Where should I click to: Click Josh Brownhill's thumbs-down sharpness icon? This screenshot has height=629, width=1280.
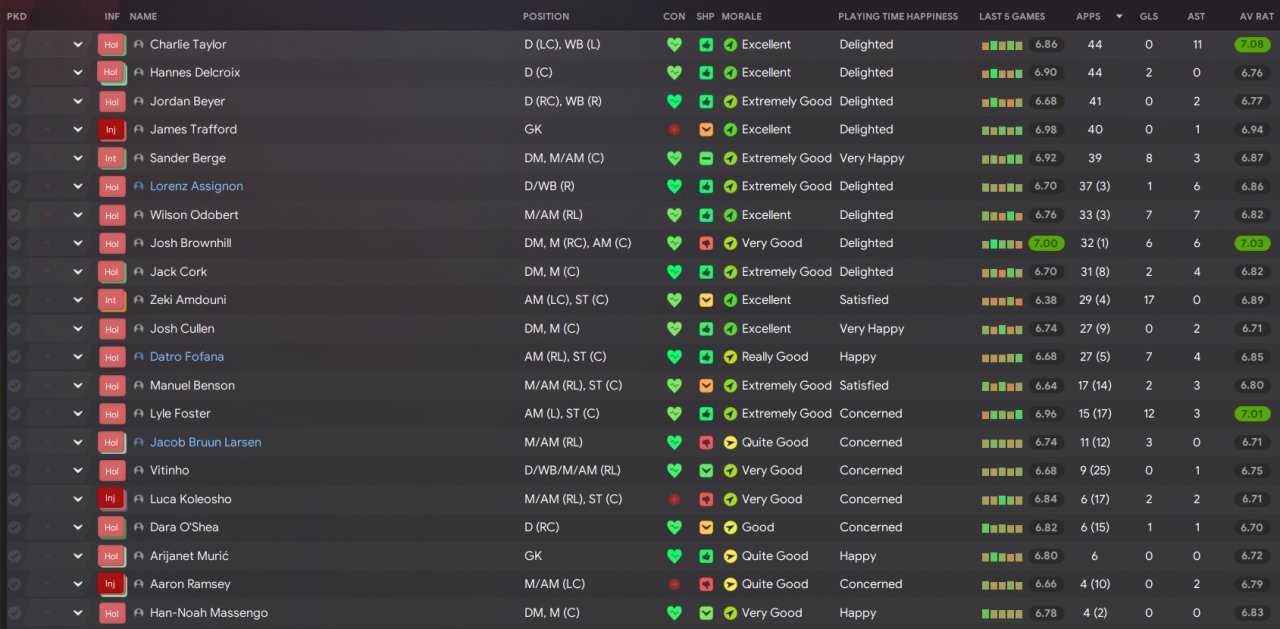(706, 243)
